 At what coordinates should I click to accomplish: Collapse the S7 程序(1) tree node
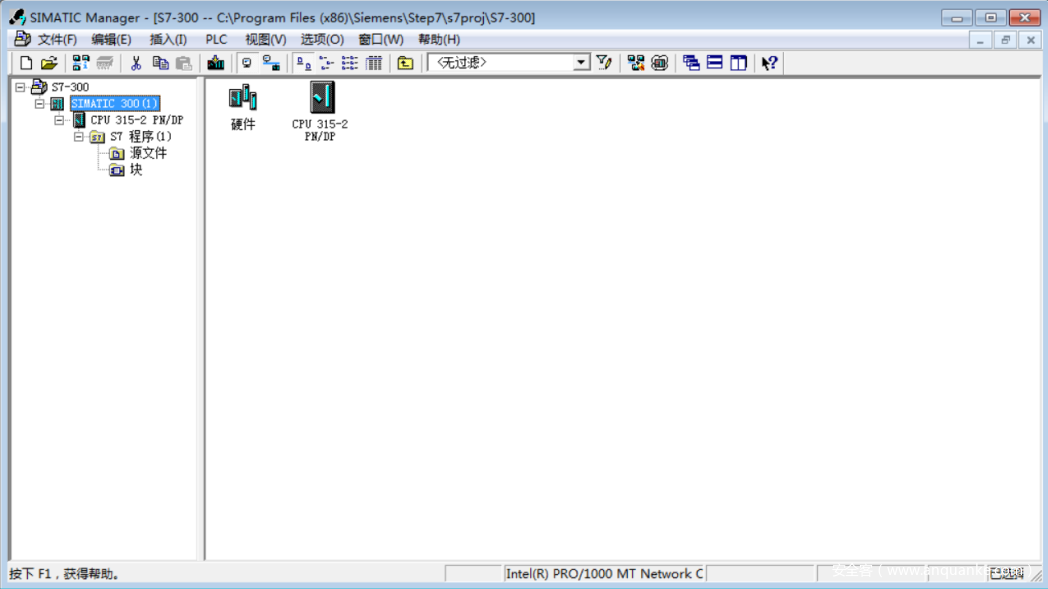[79, 137]
